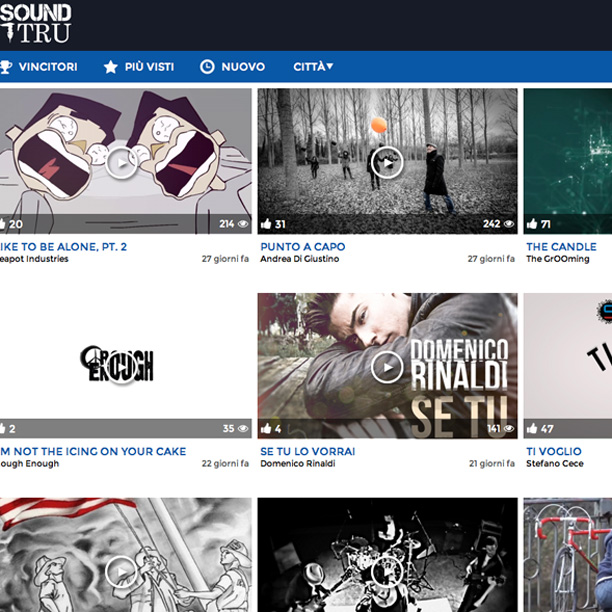Open the Ti Voglio title link
This screenshot has width=612, height=612.
point(554,451)
